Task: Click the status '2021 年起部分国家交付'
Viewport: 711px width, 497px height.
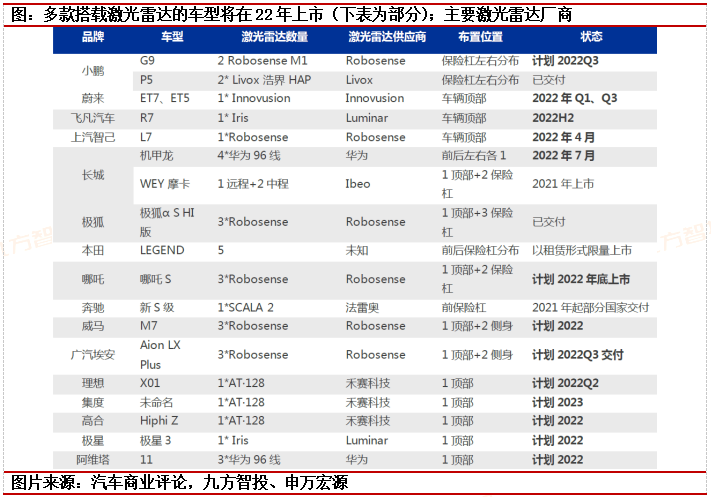Action: pos(591,308)
